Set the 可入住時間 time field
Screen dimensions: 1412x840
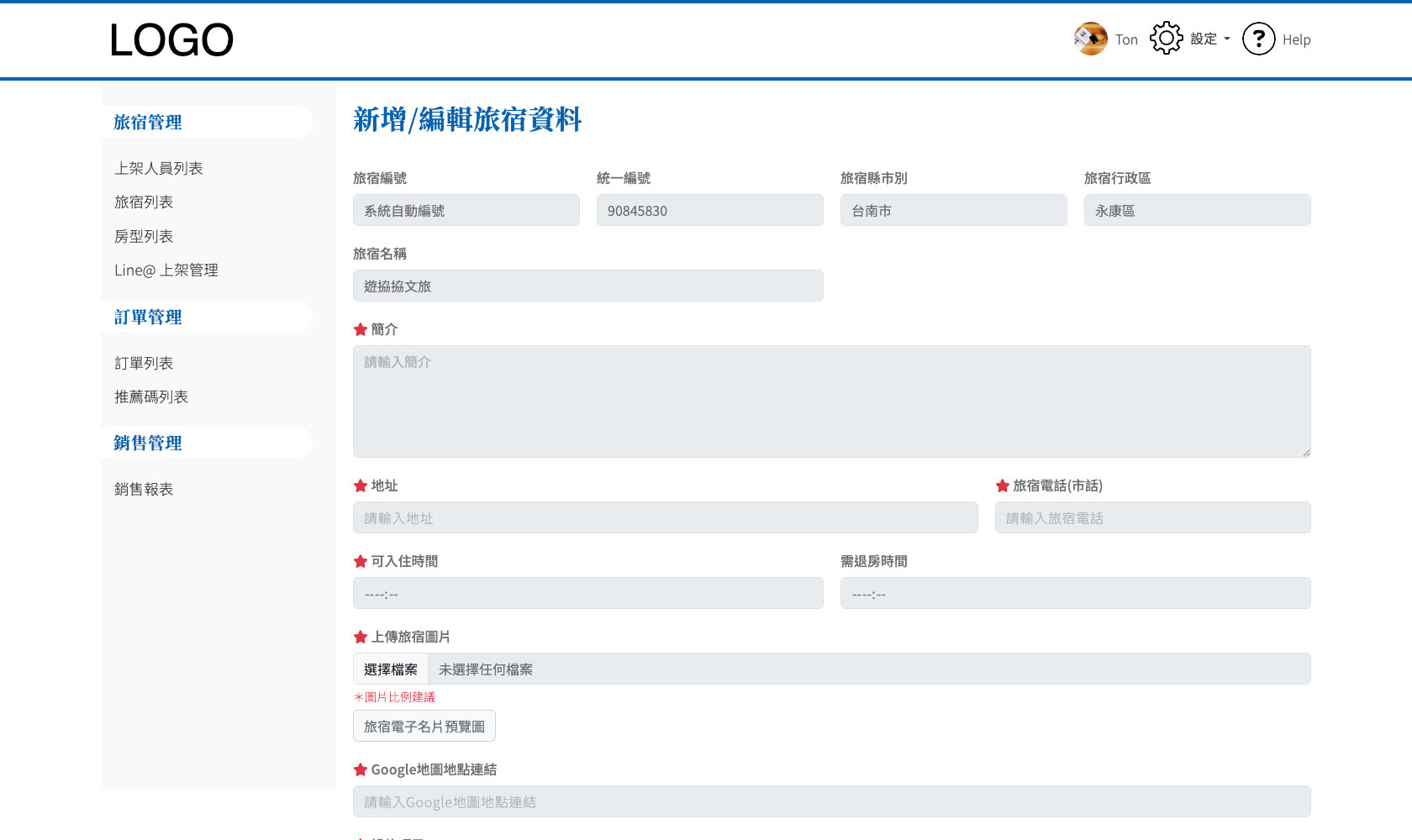tap(587, 593)
